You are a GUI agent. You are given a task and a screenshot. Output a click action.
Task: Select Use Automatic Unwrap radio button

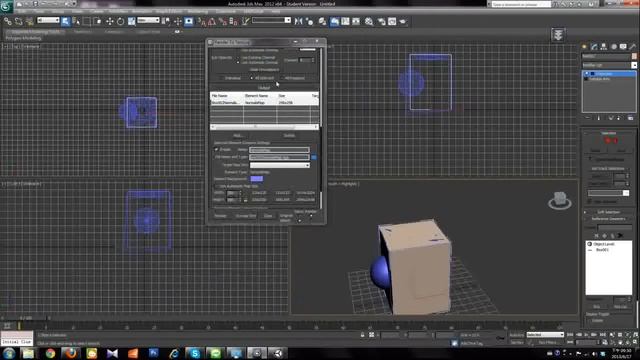(x=238, y=62)
